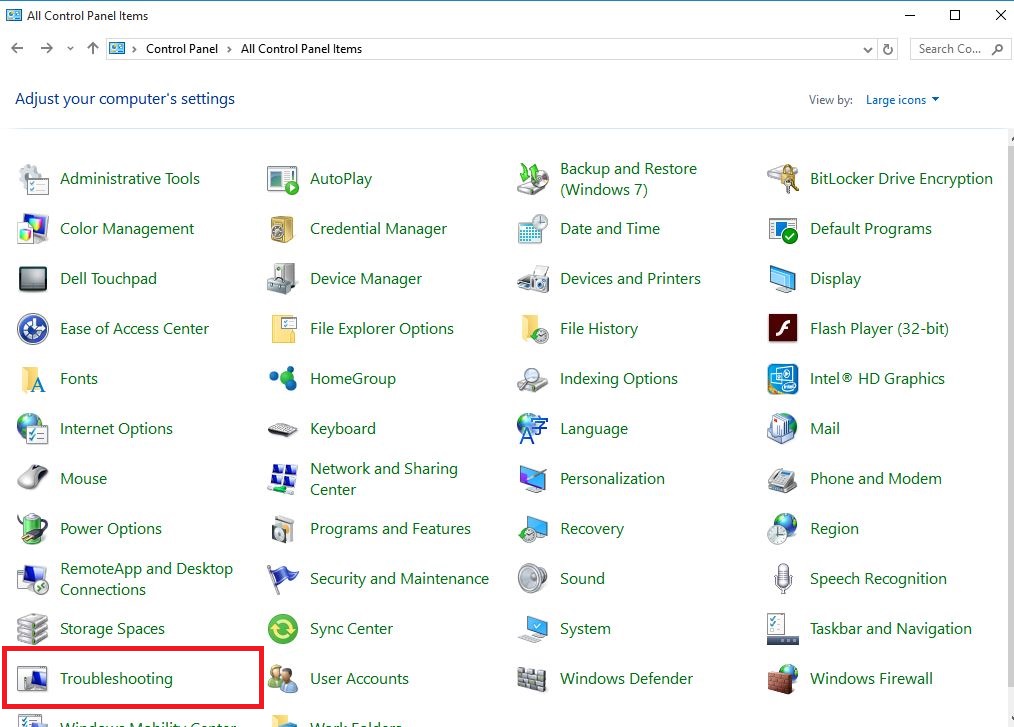Go forward with the forward arrow

click(46, 49)
